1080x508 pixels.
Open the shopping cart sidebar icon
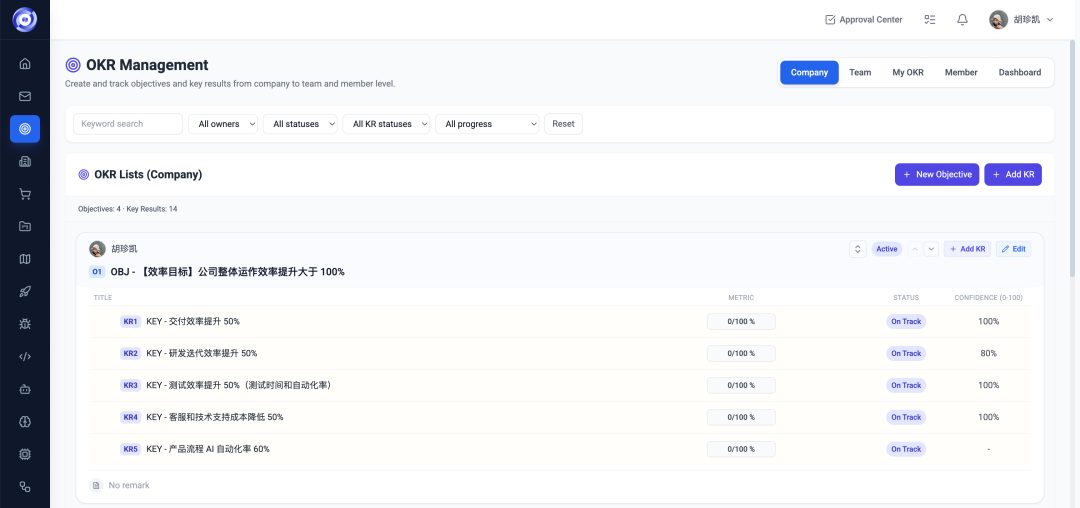(25, 194)
